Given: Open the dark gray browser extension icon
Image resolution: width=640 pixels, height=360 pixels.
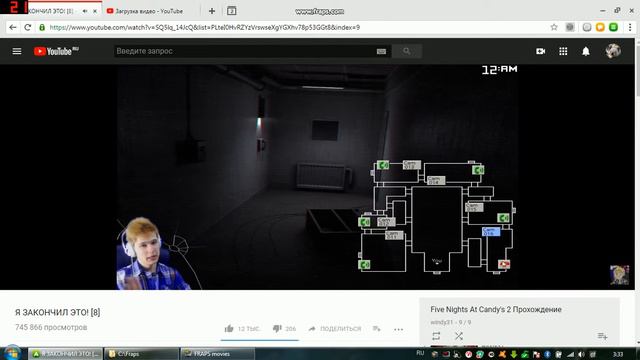Looking at the screenshot, I should [570, 27].
